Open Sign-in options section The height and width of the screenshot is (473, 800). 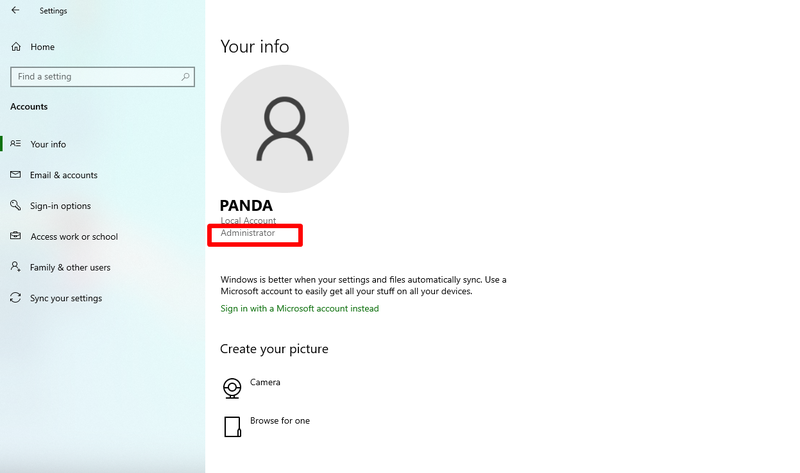(60, 206)
